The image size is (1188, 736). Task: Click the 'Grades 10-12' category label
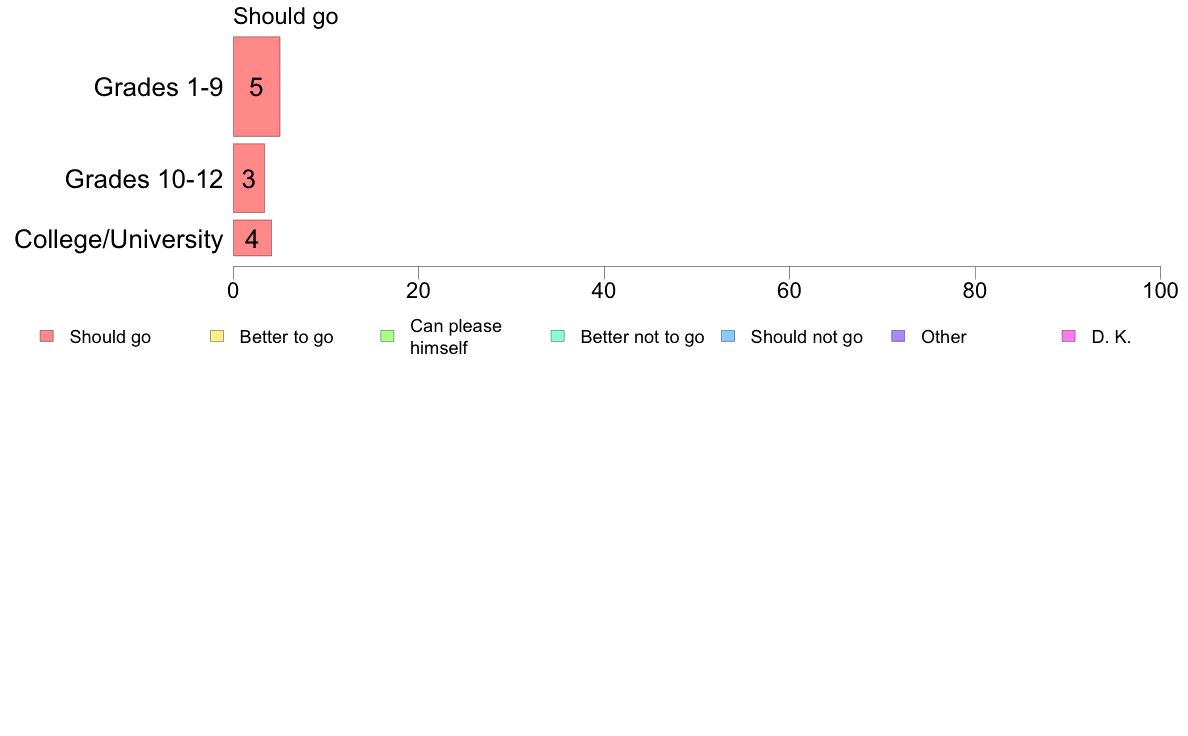point(144,179)
